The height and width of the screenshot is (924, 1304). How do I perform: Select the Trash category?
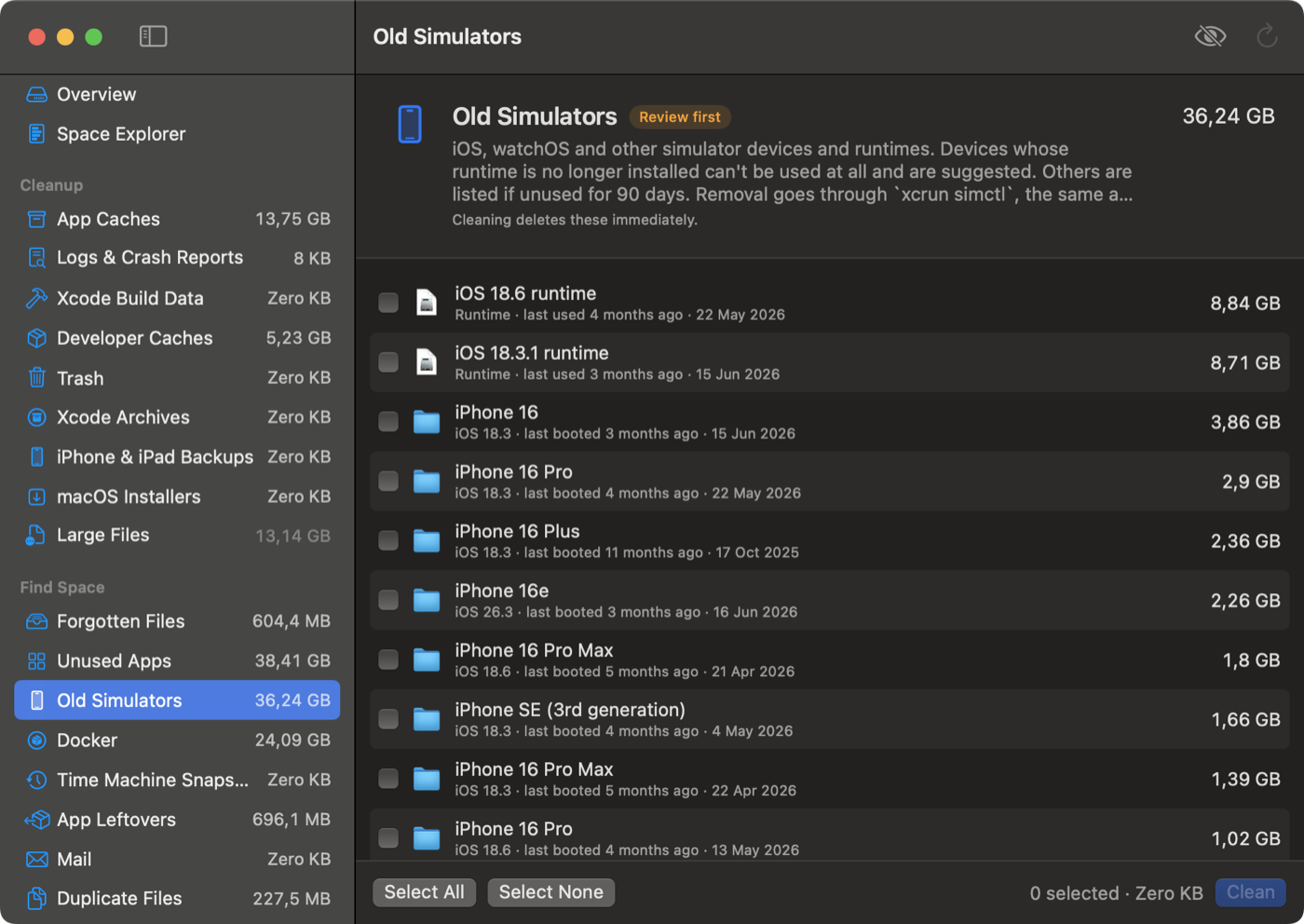(x=177, y=378)
